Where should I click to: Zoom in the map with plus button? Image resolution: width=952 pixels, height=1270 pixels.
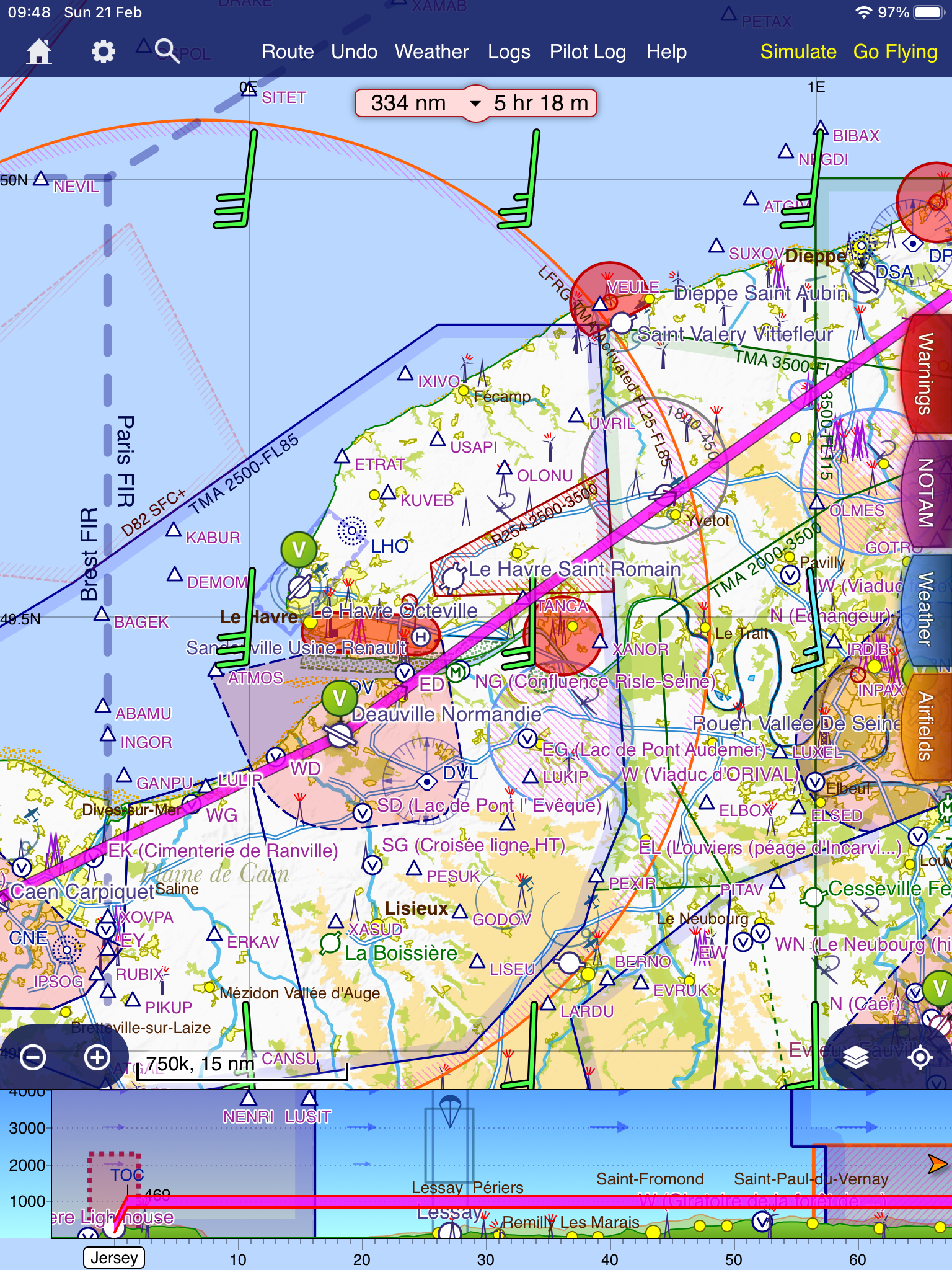(97, 1057)
